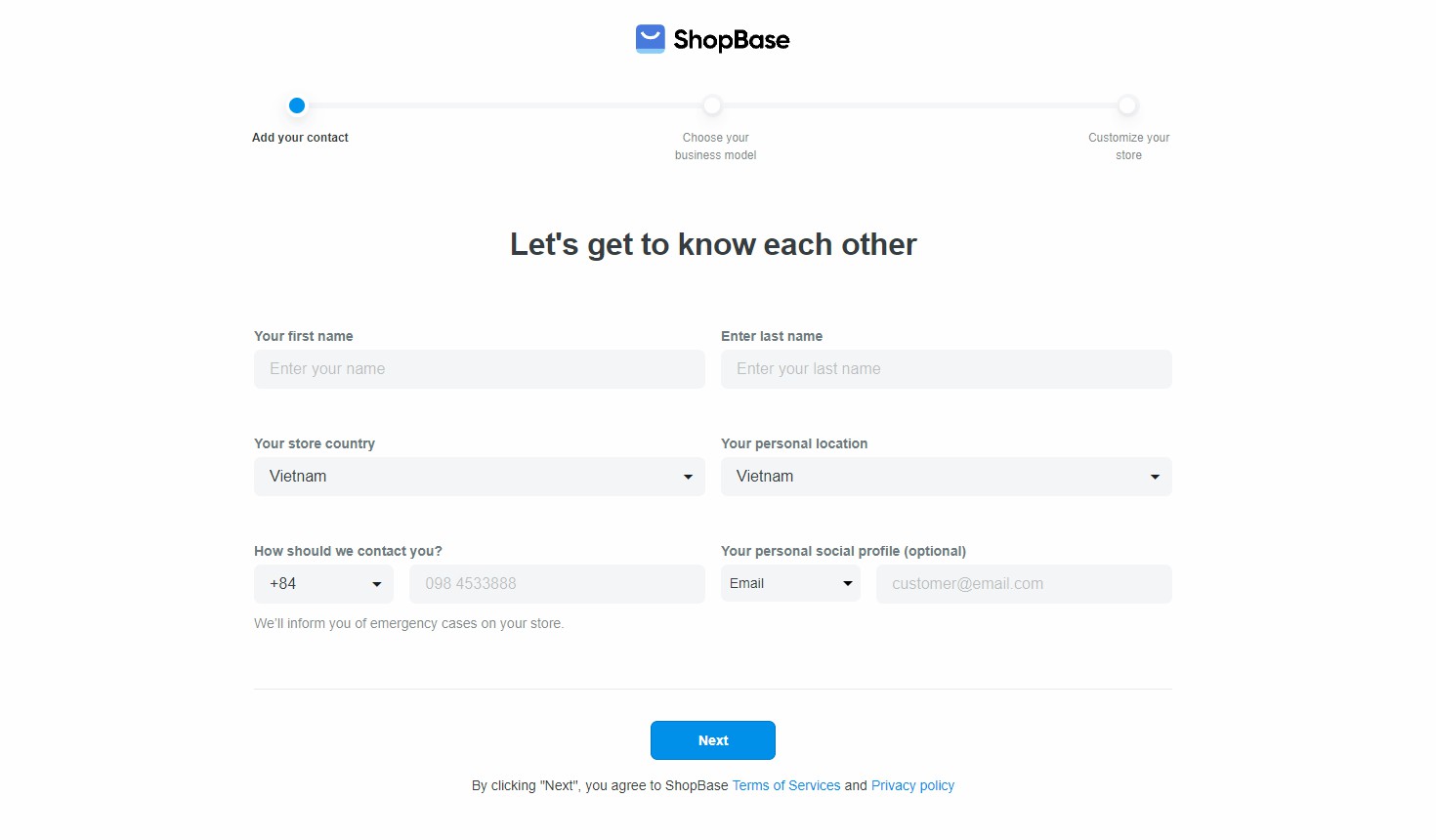Select the 'Customize your store' step label
Image resolution: width=1436 pixels, height=840 pixels.
[1128, 147]
